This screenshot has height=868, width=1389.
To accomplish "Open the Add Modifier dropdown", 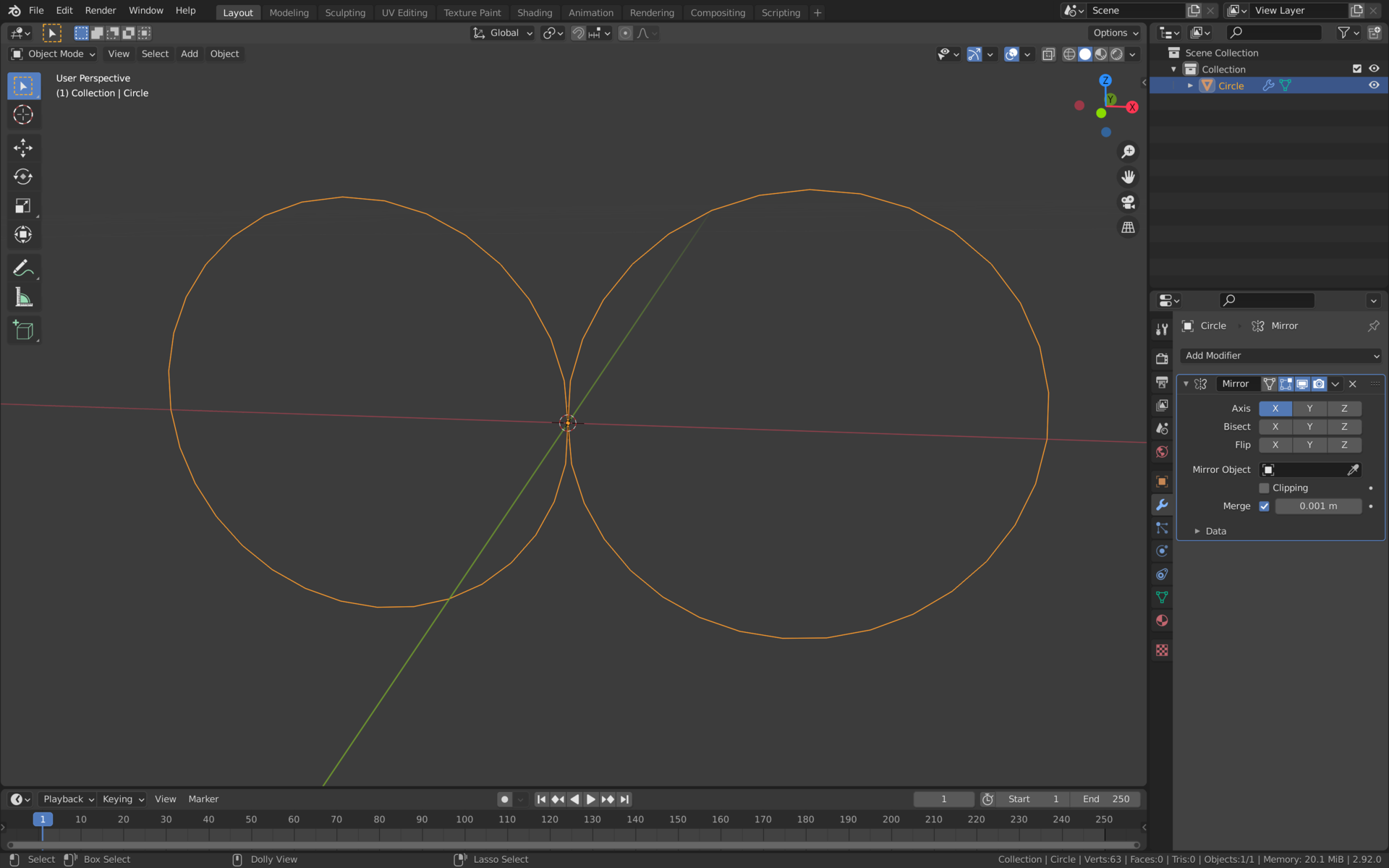I will tap(1280, 356).
